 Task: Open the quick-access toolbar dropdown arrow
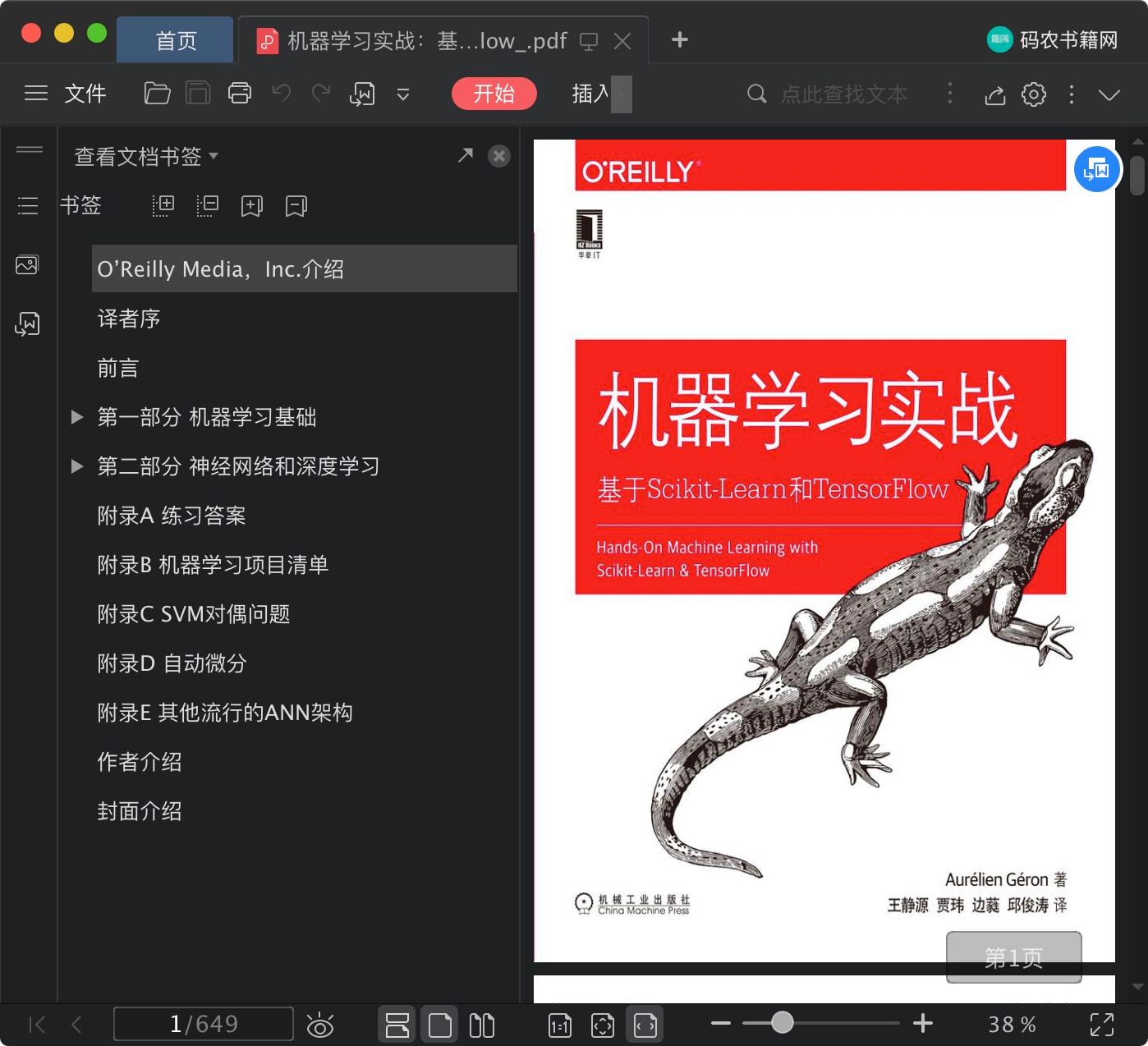coord(403,94)
